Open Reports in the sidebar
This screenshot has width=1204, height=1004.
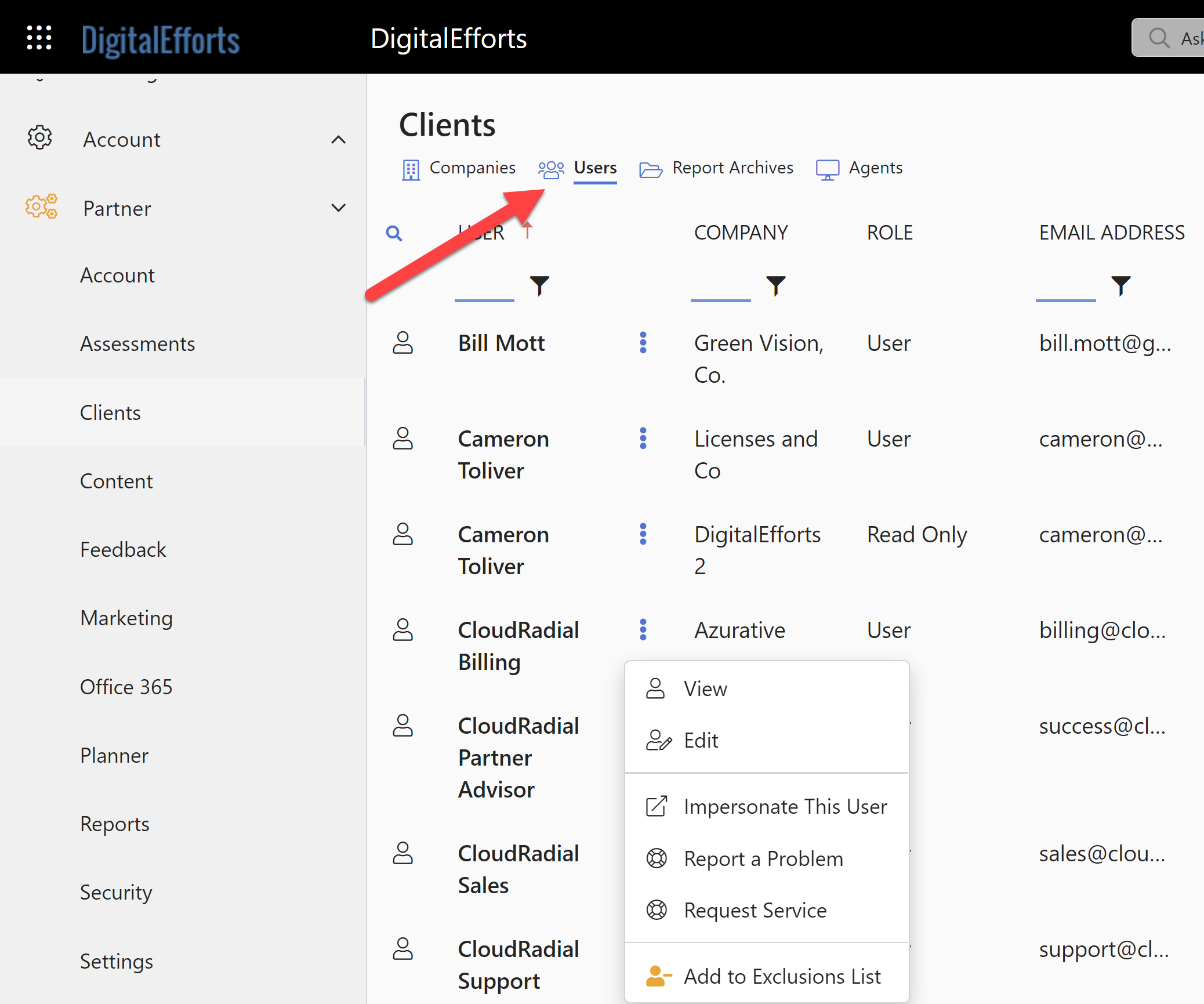115,824
